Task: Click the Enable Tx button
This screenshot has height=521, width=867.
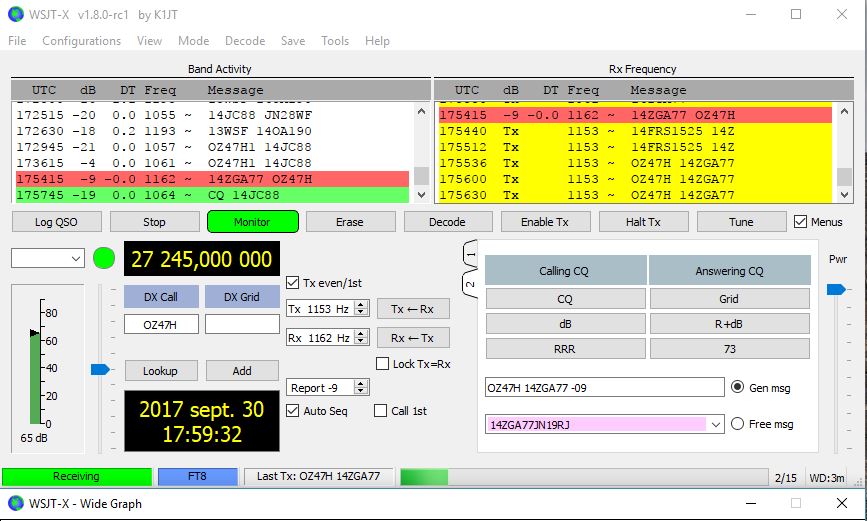Action: coord(545,222)
